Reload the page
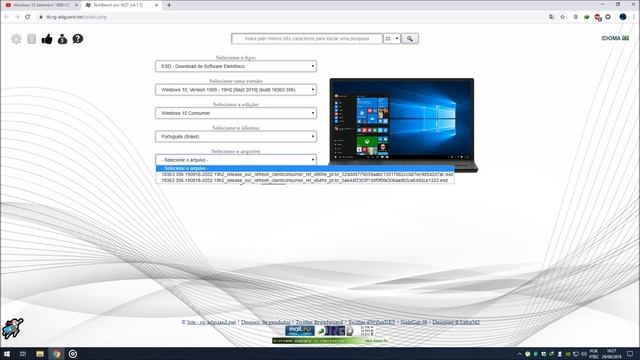 click(28, 17)
